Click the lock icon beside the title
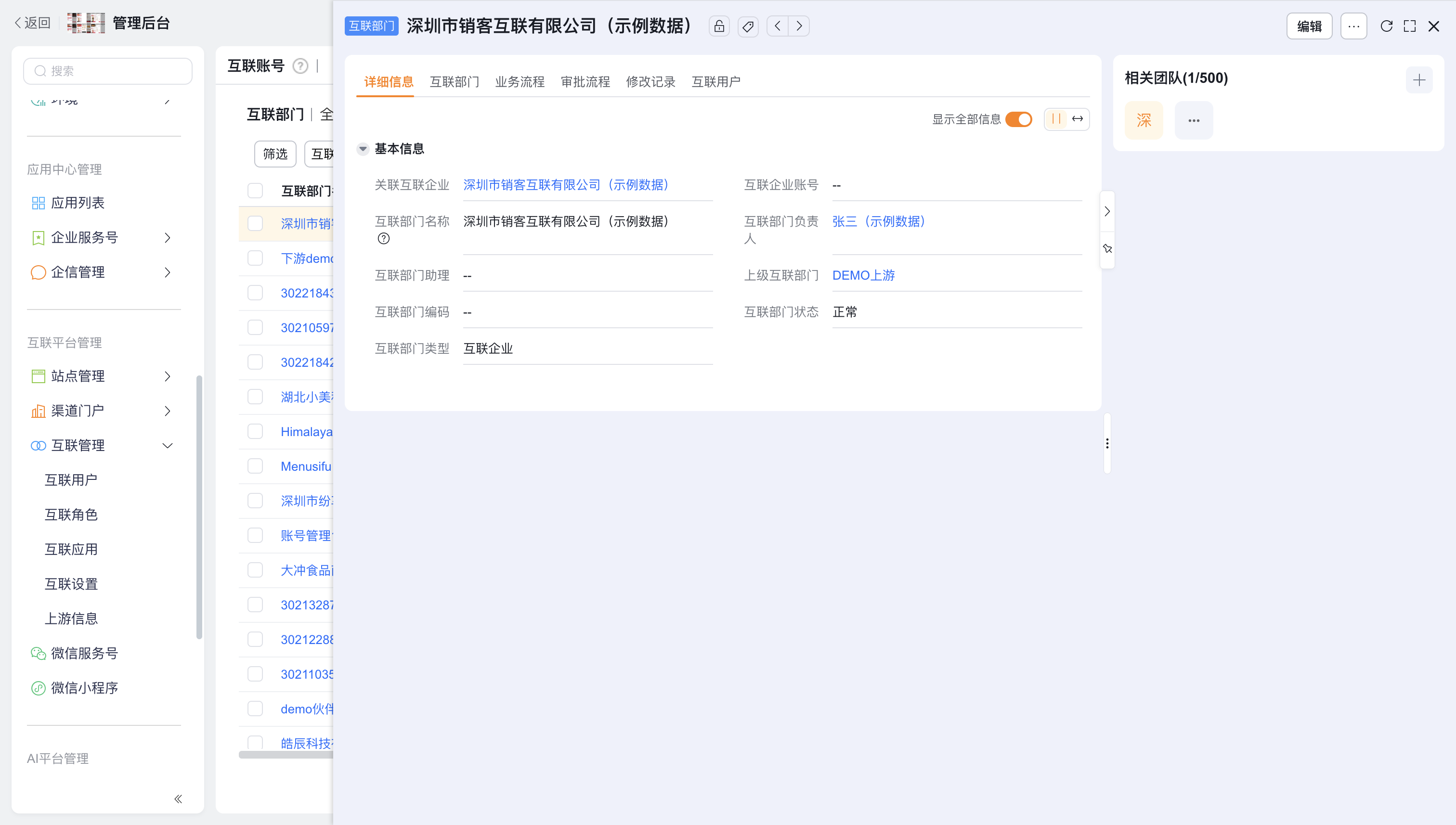1456x825 pixels. 719,26
